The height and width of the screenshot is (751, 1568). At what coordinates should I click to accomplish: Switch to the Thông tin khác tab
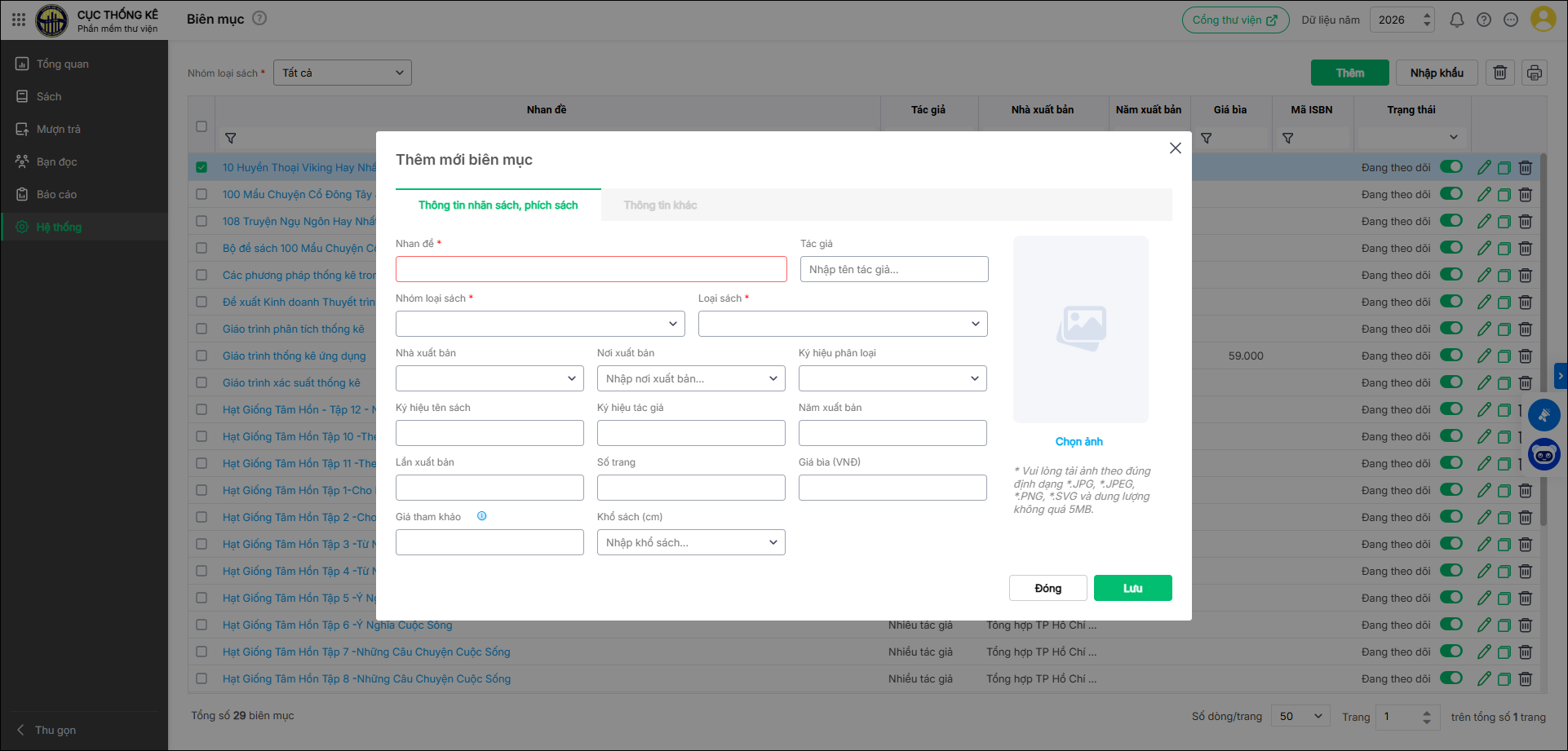(x=660, y=205)
